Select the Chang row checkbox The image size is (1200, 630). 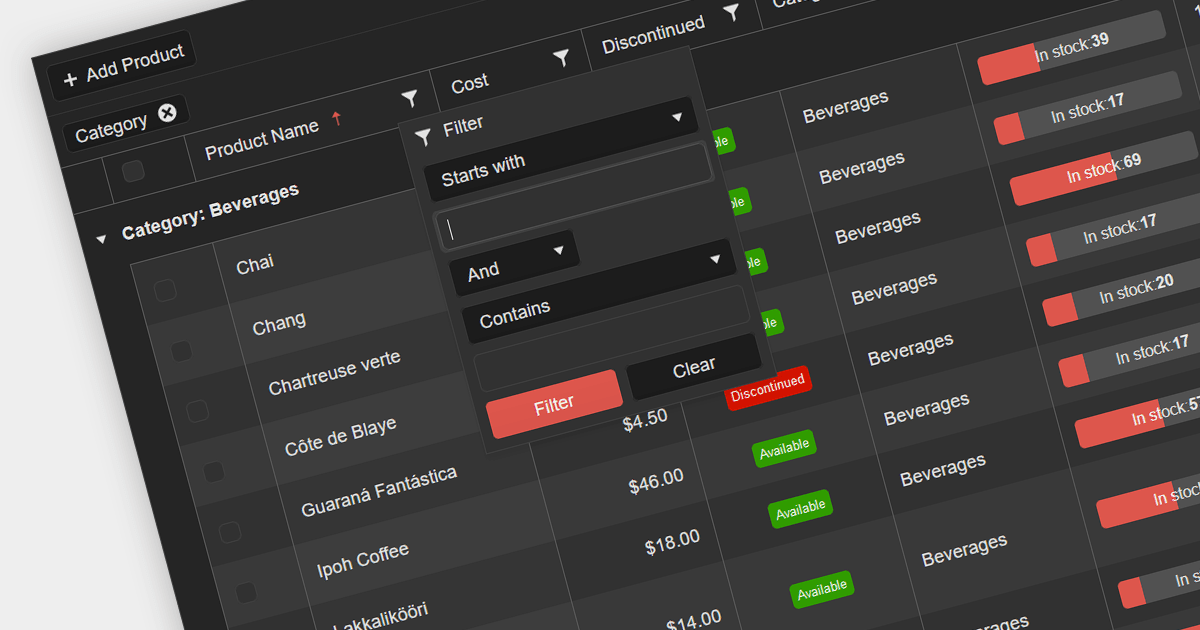(x=181, y=351)
